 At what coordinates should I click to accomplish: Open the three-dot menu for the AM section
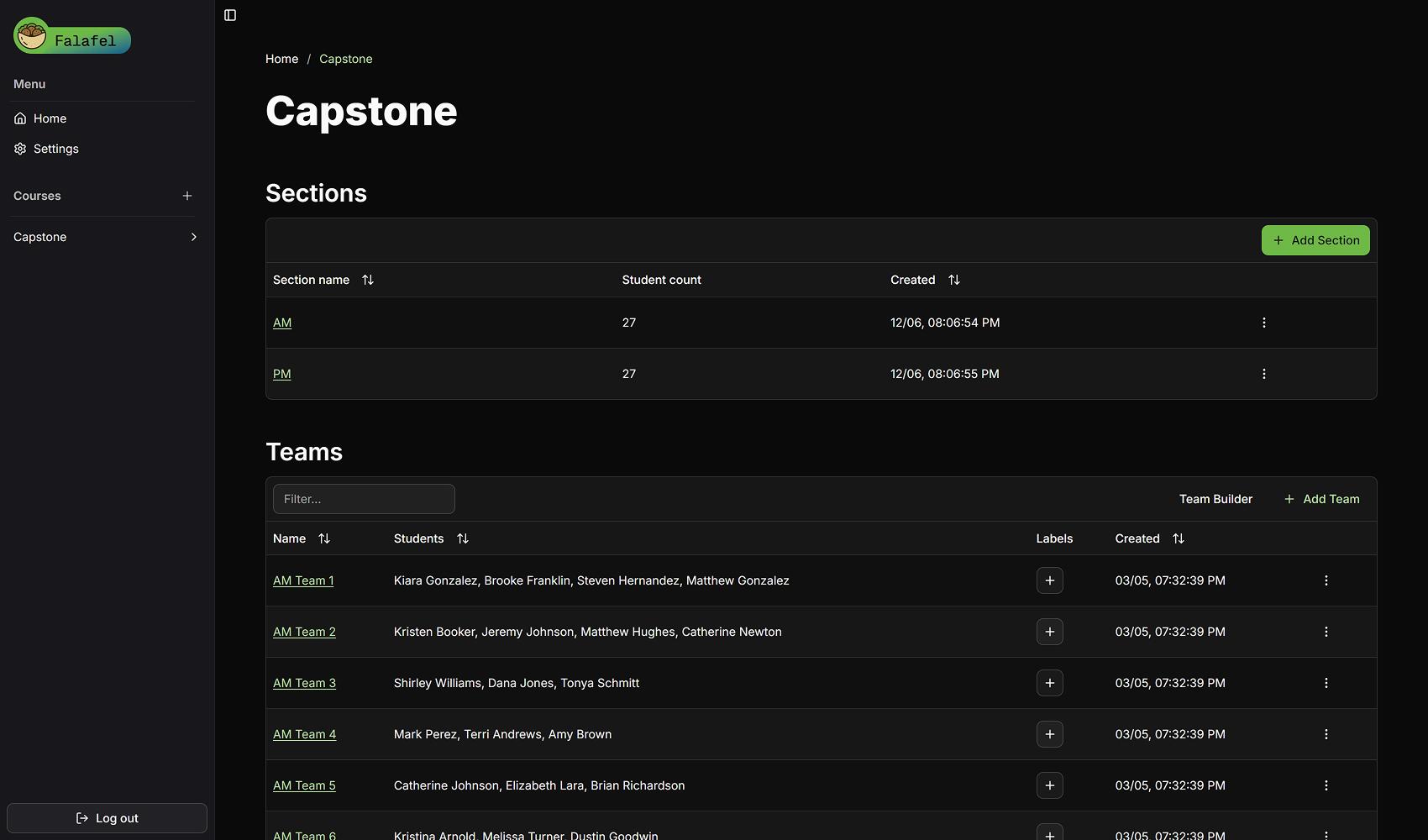[x=1263, y=322]
